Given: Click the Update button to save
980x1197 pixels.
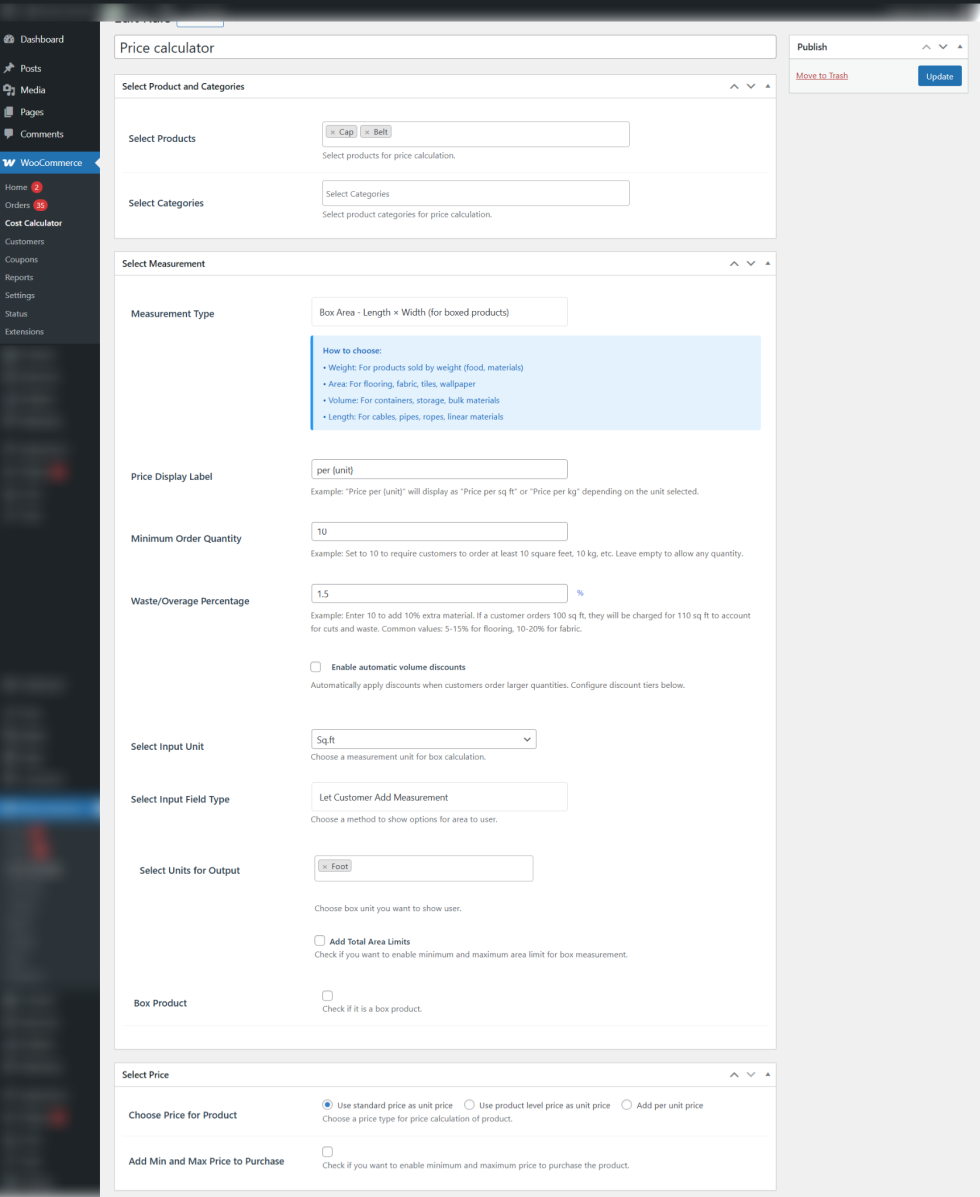Looking at the screenshot, I should point(939,75).
